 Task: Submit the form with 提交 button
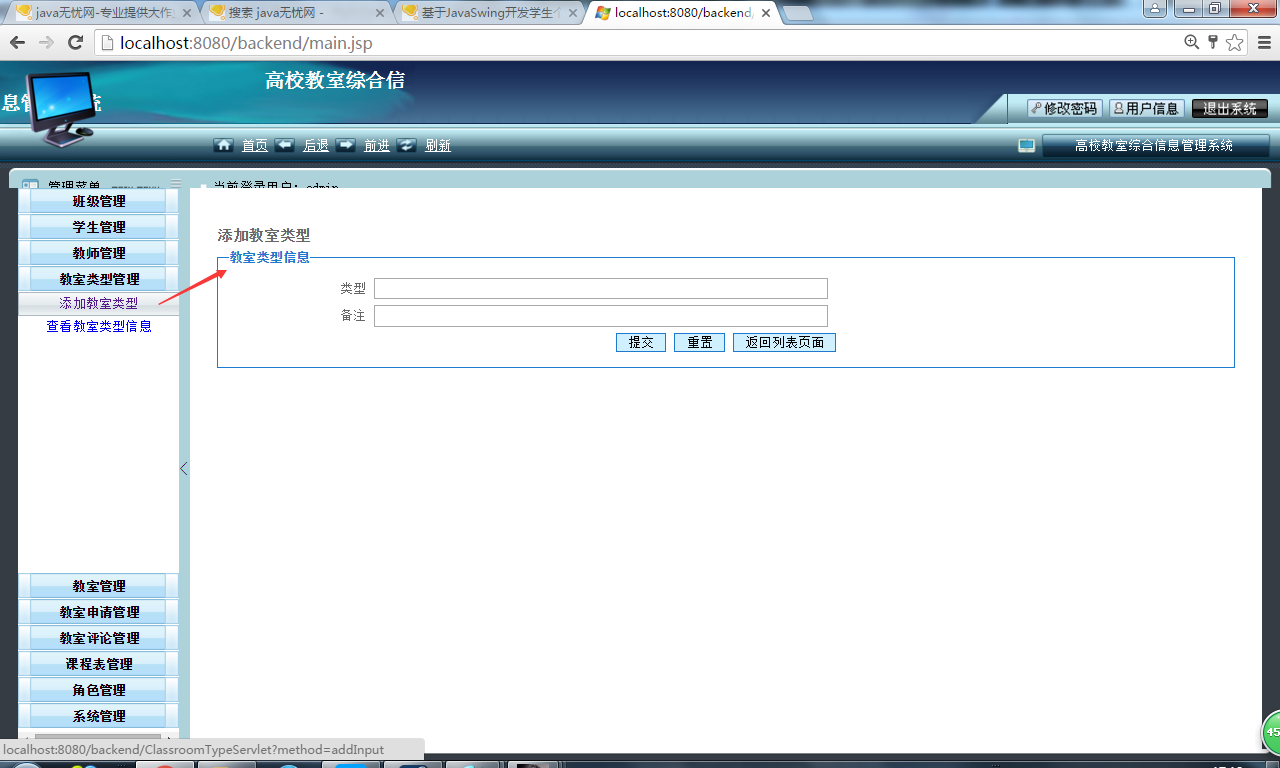coord(641,342)
